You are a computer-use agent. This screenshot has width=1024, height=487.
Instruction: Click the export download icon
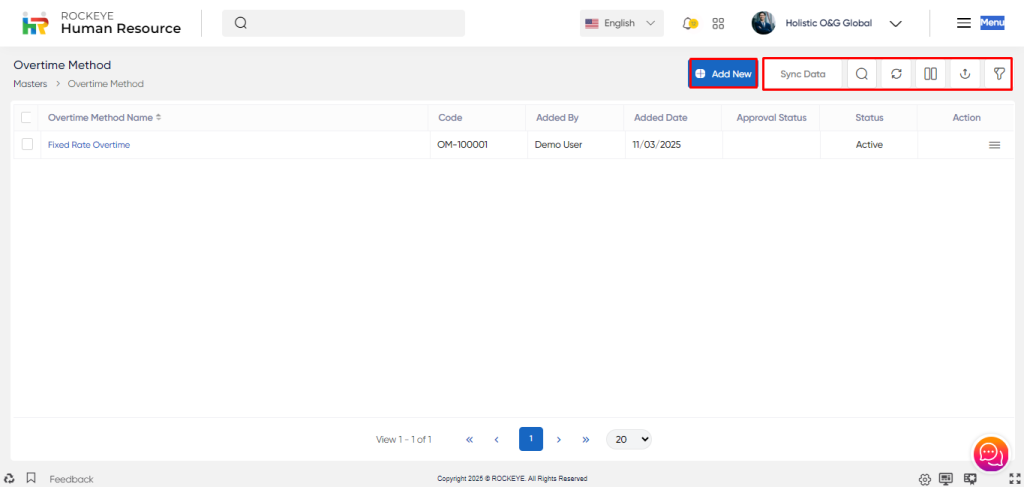(965, 74)
